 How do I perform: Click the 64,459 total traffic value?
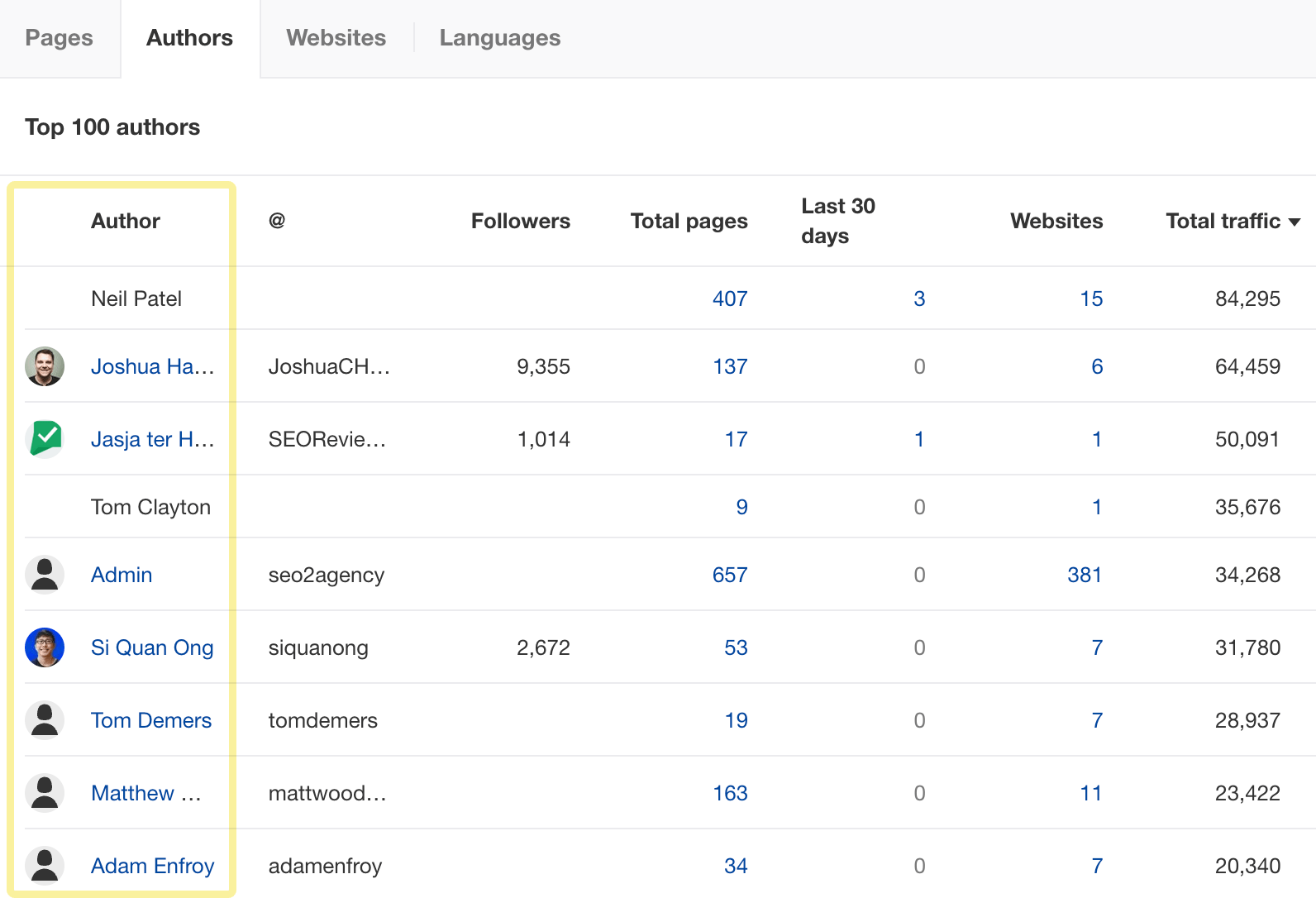(x=1247, y=366)
